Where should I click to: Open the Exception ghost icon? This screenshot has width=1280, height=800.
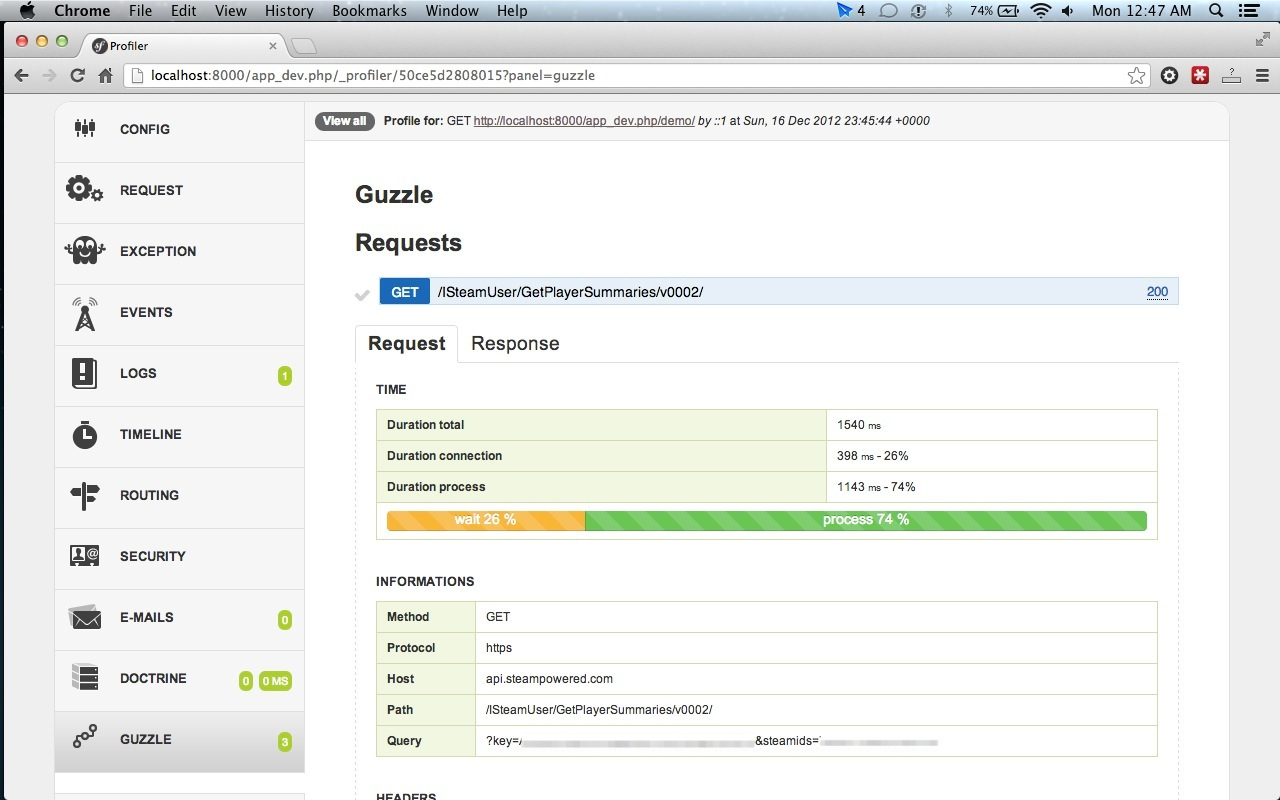click(84, 250)
